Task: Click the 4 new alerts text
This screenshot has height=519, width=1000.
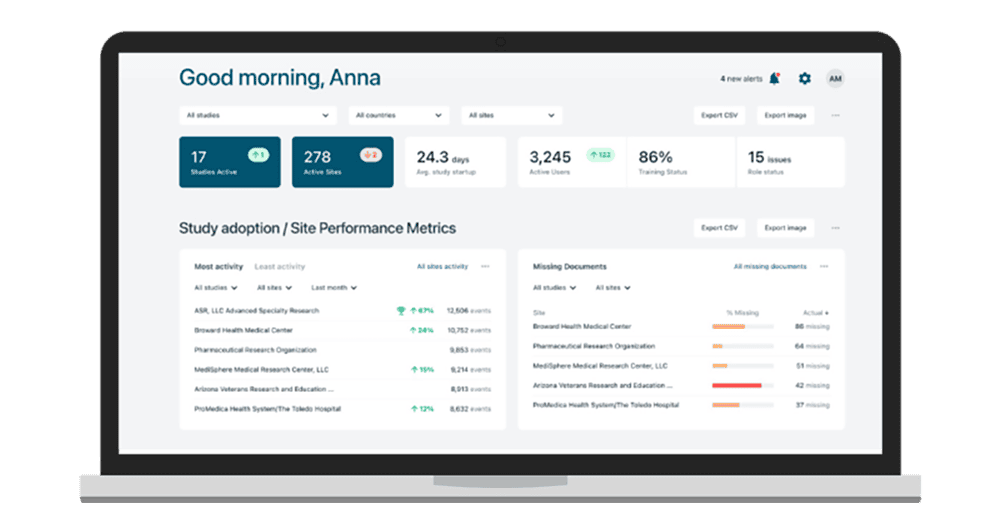Action: pyautogui.click(x=741, y=79)
